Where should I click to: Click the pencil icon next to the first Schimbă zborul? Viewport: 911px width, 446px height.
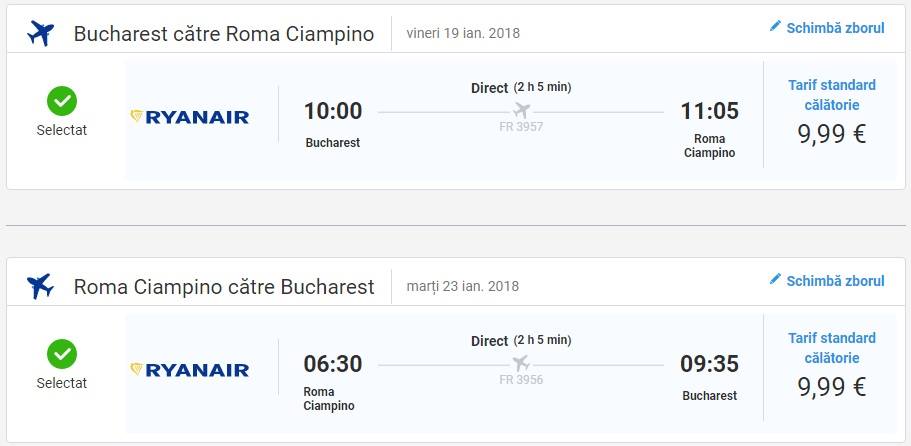775,27
